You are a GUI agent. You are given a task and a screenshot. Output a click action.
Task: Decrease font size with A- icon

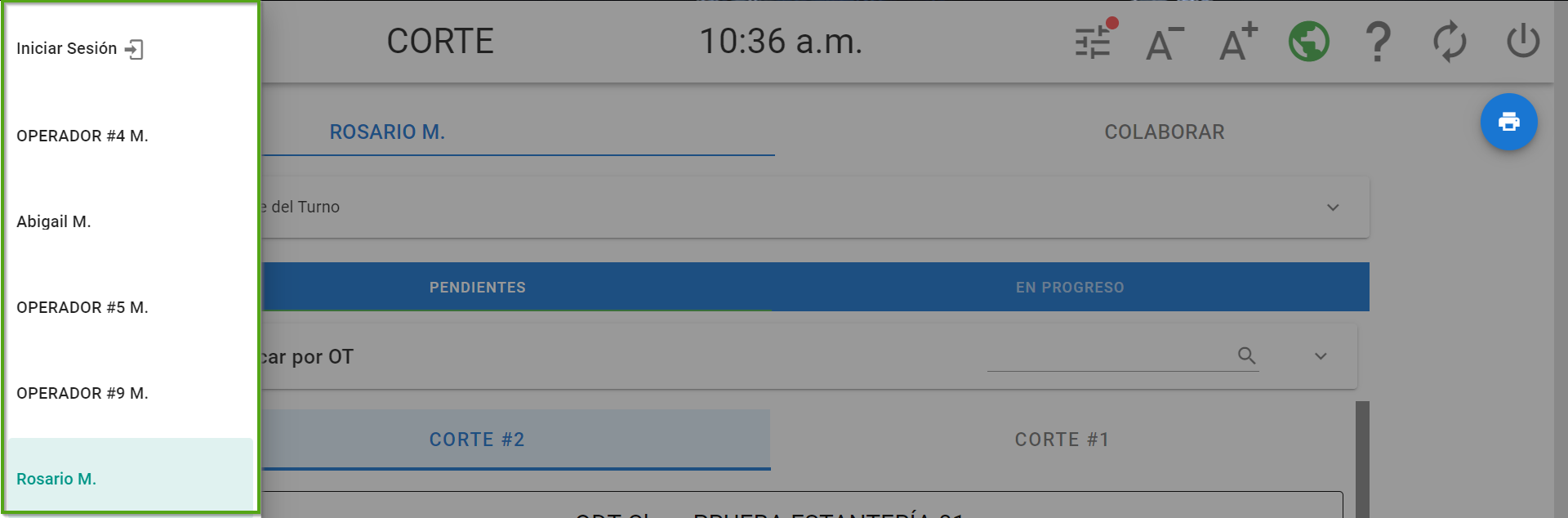(x=1164, y=42)
